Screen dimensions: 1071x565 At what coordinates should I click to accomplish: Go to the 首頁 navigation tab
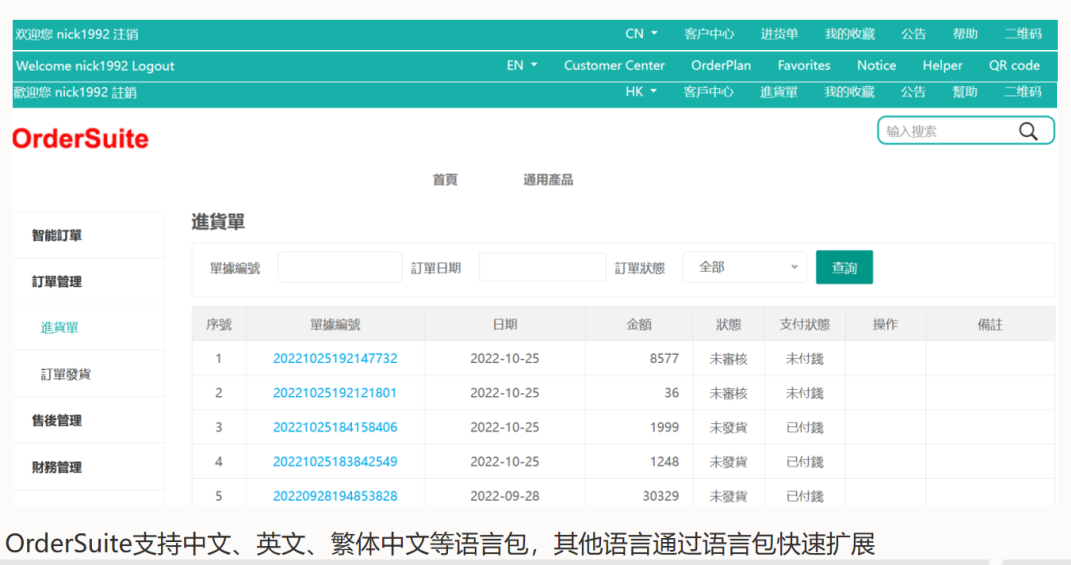pos(445,180)
